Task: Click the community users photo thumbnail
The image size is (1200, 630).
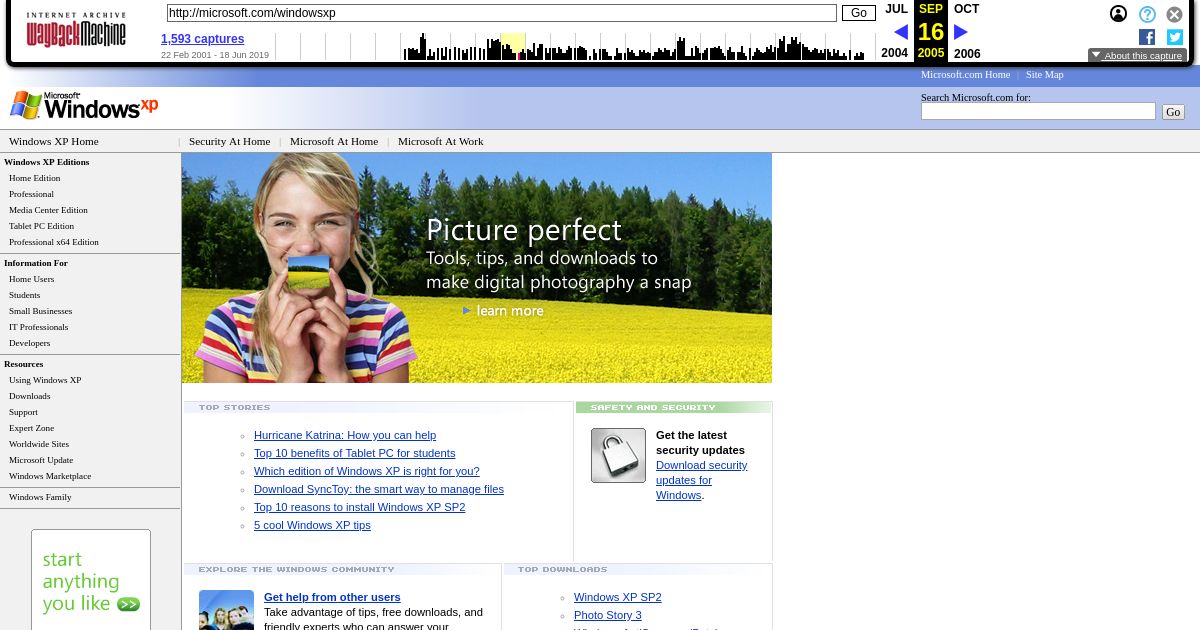Action: pyautogui.click(x=226, y=610)
